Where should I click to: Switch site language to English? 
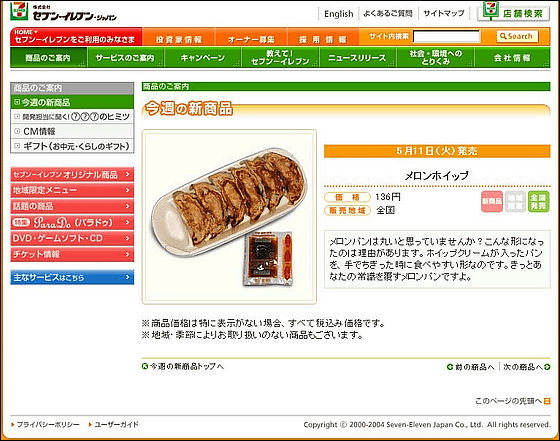point(338,14)
